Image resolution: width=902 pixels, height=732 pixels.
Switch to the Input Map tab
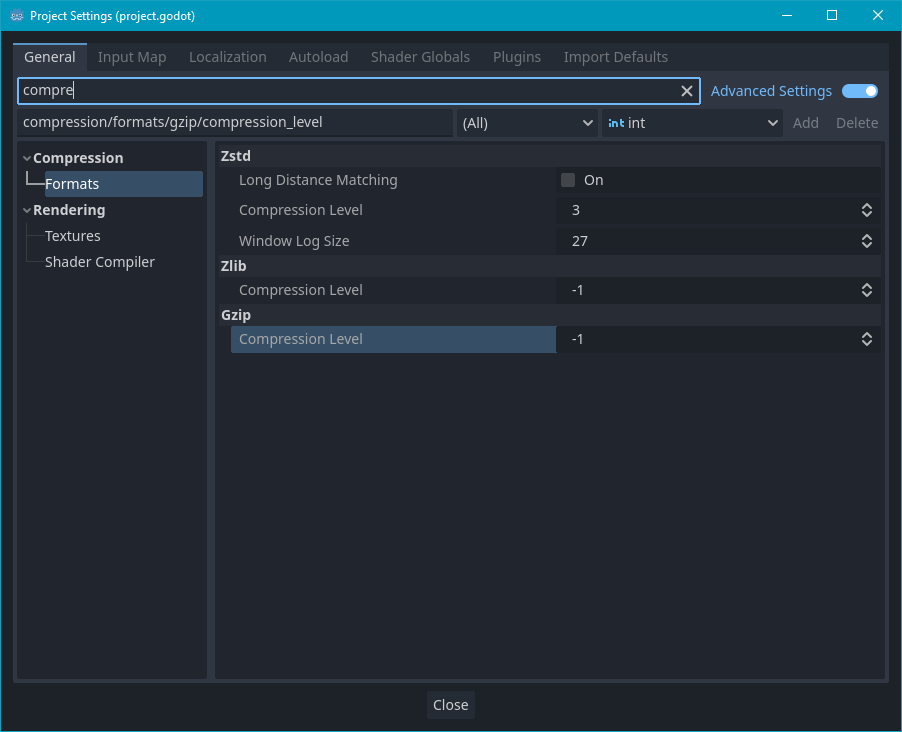[131, 57]
